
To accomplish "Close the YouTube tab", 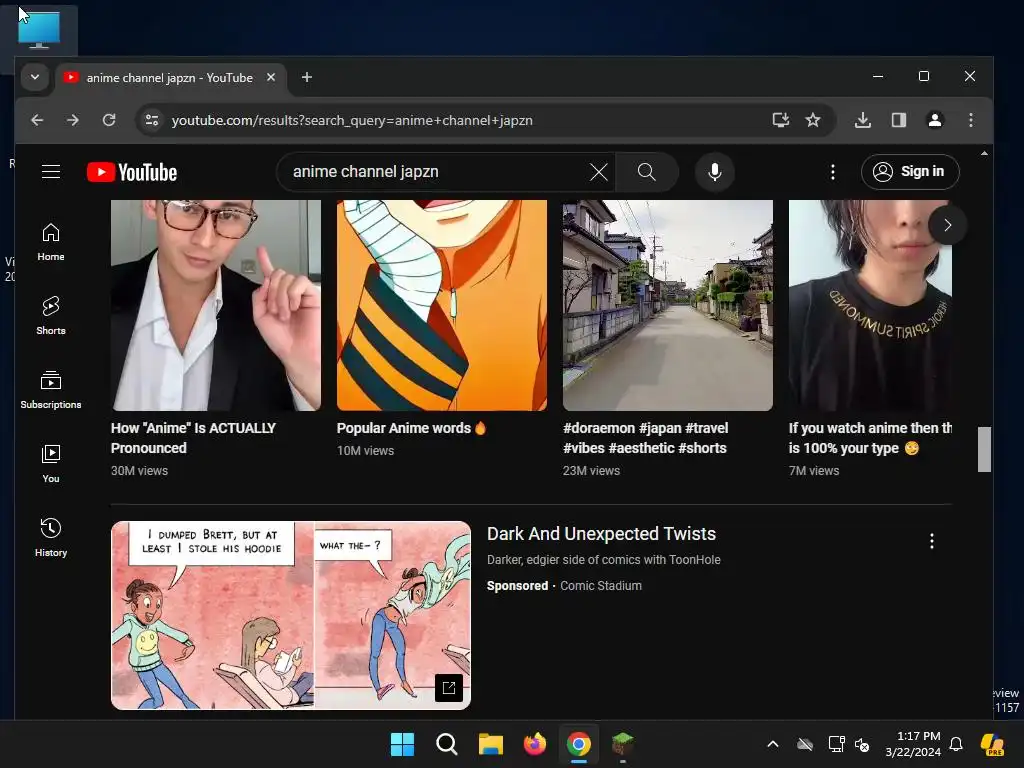I will [x=271, y=77].
